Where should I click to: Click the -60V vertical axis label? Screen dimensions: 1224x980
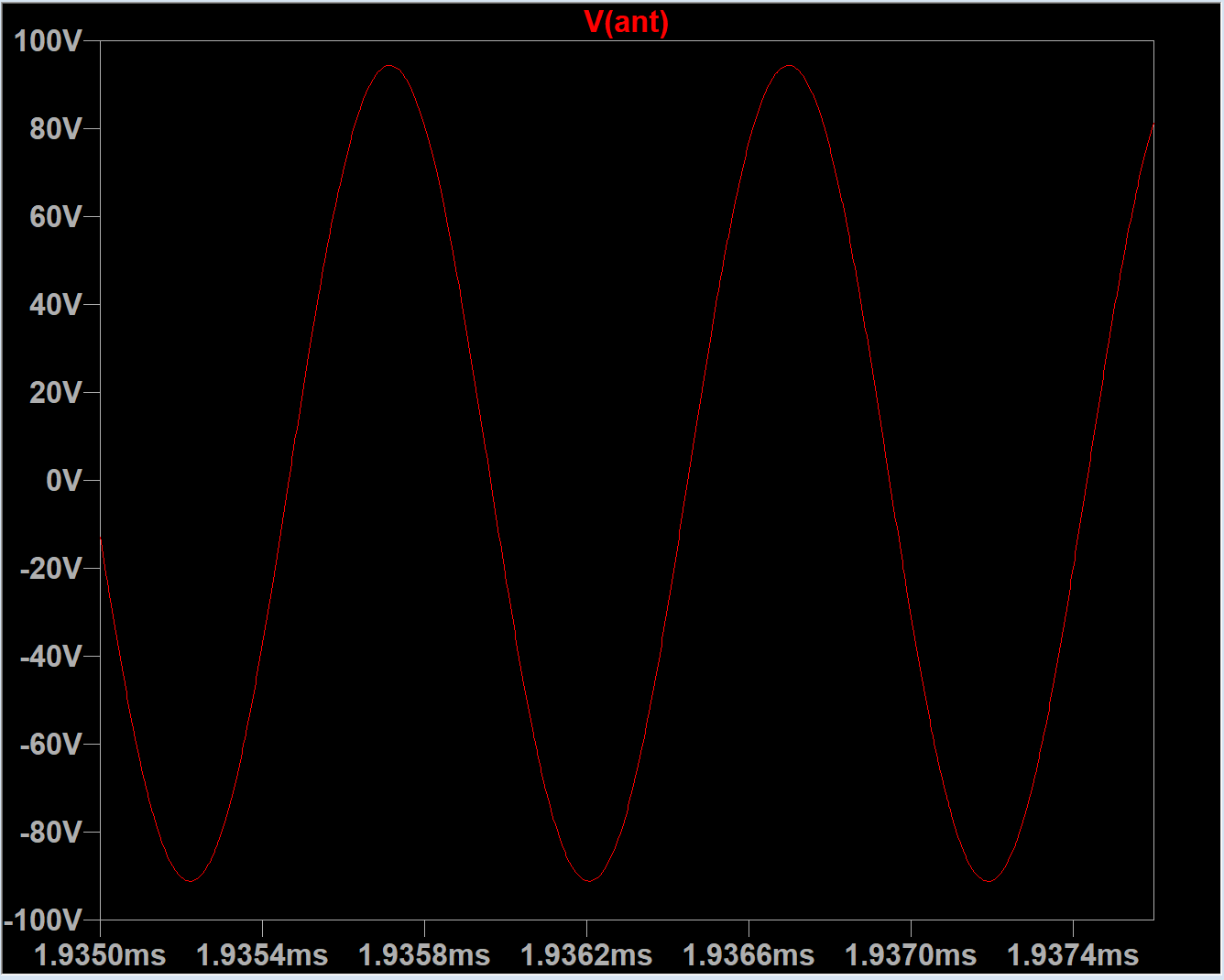coord(51,744)
